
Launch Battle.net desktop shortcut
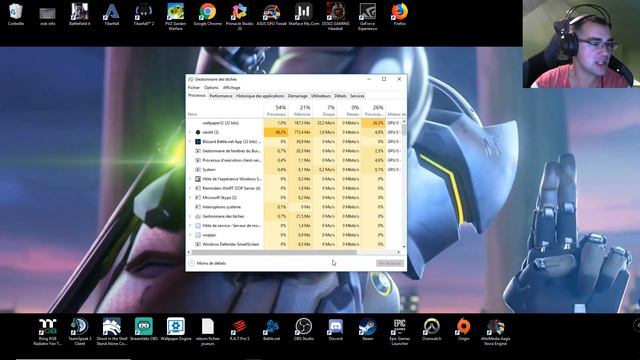(271, 330)
